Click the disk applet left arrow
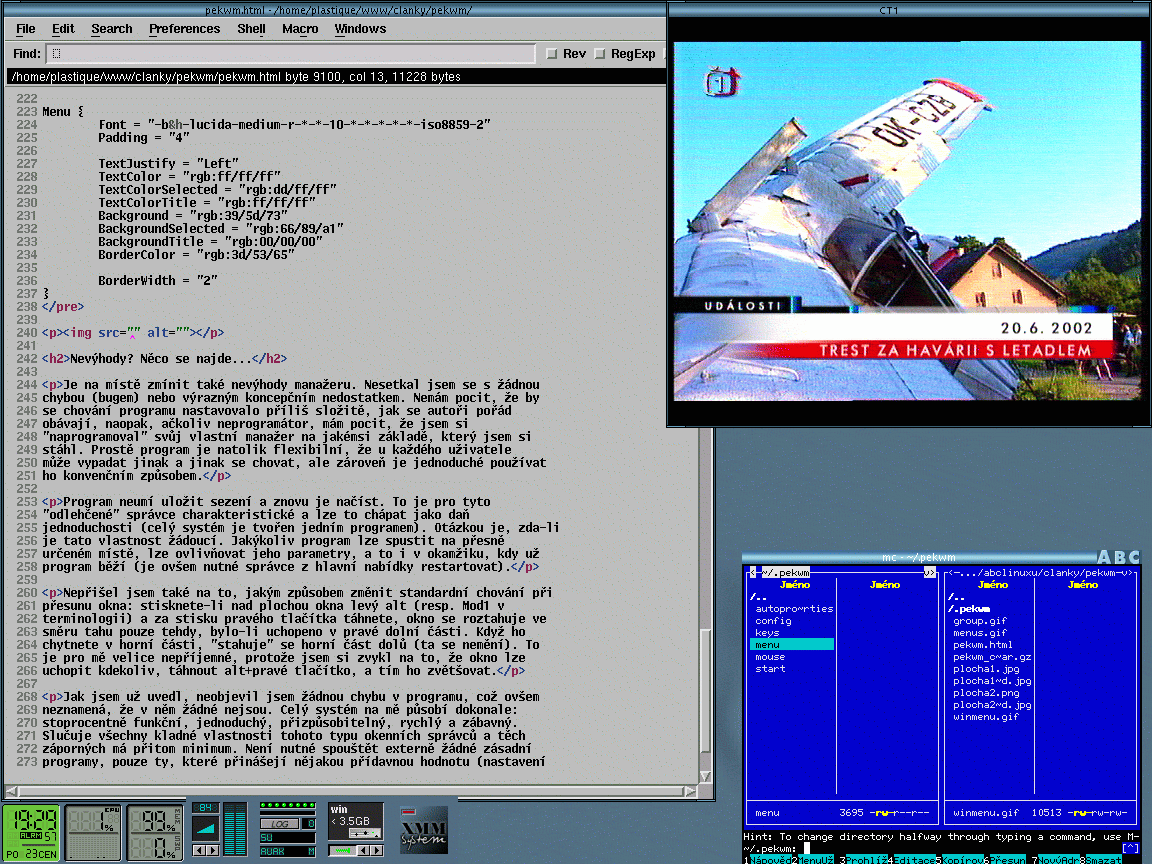Image resolution: width=1152 pixels, height=864 pixels. pyautogui.click(x=363, y=851)
